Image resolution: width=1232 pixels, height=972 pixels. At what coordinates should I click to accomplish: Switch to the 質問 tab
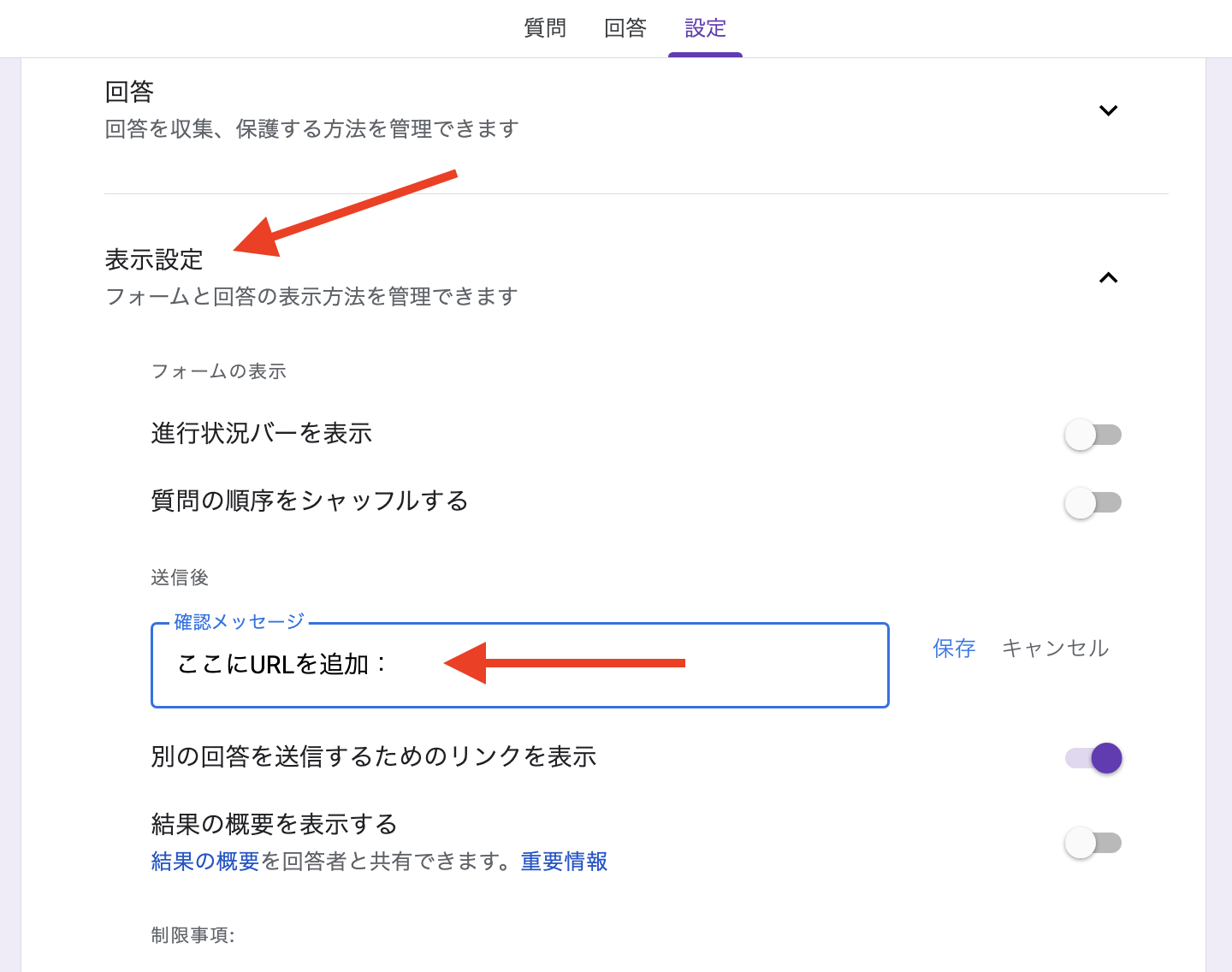point(544,28)
